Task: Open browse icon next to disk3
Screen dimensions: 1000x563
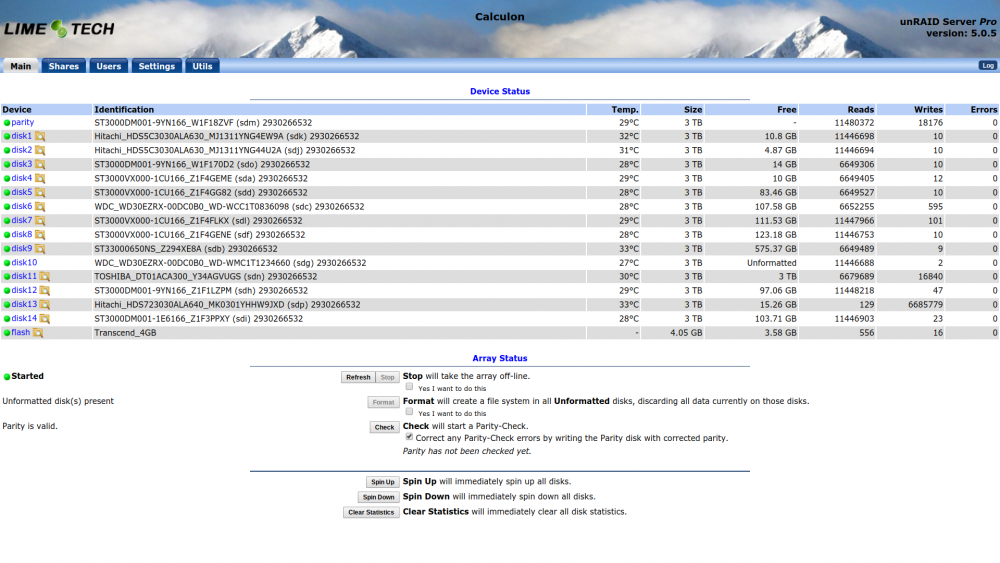Action: click(40, 165)
